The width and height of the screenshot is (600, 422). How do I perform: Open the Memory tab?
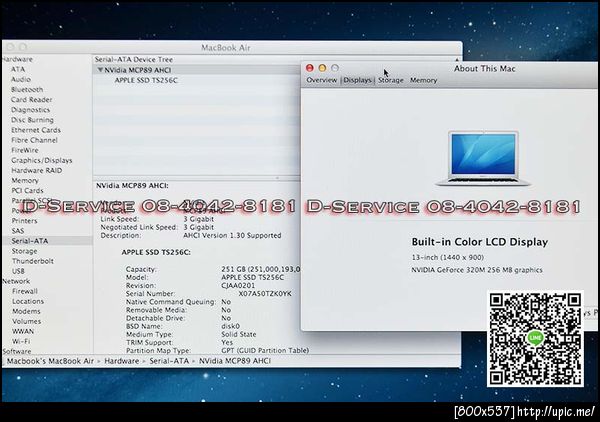coord(423,80)
